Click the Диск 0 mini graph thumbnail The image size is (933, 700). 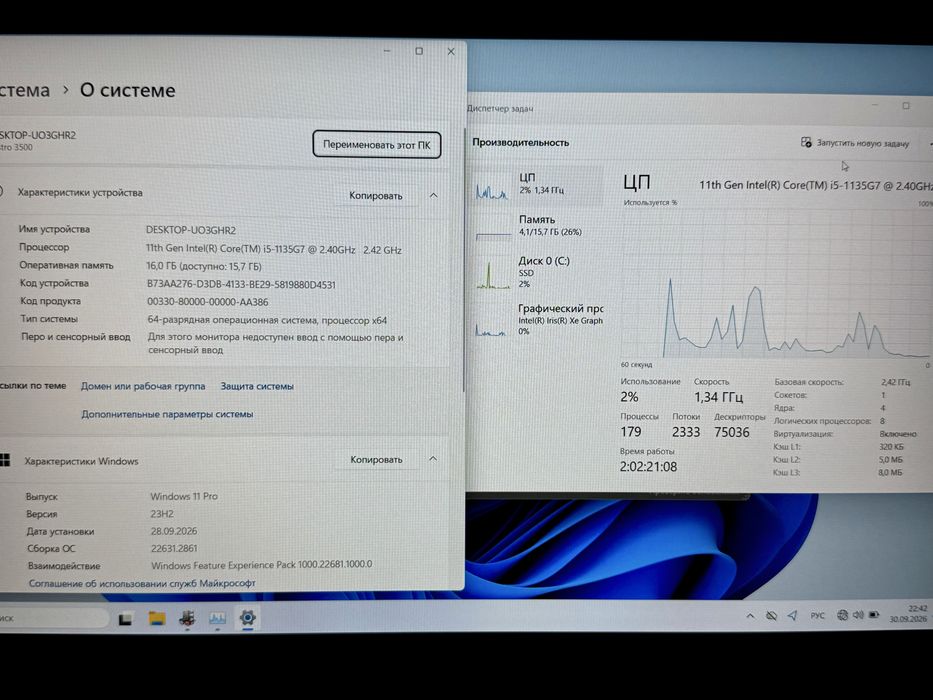pos(493,275)
